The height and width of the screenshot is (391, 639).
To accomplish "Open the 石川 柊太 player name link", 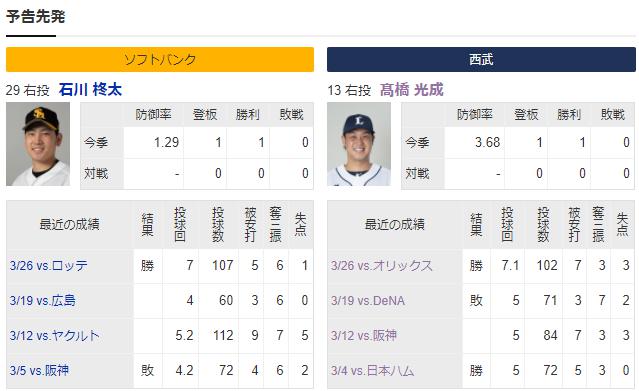I will coord(90,90).
